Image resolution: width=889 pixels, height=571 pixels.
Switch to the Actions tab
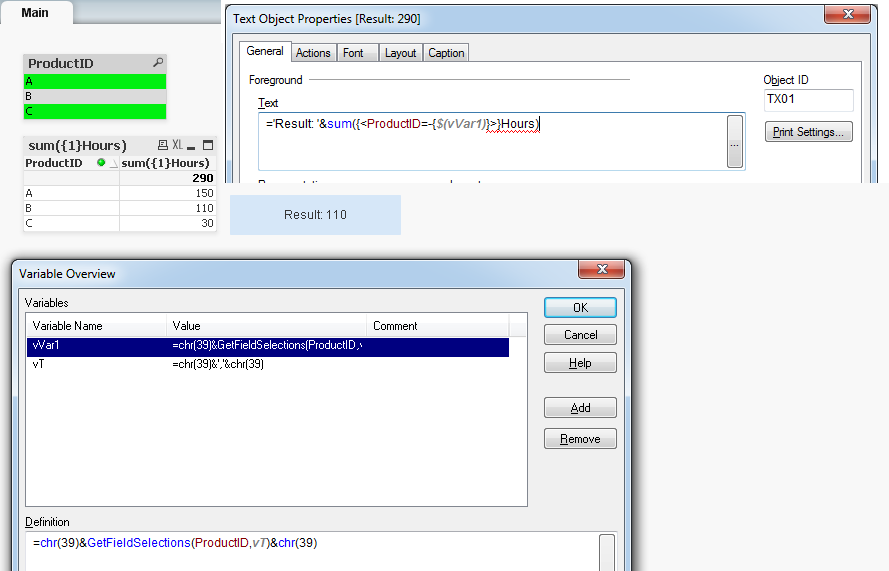pos(313,53)
